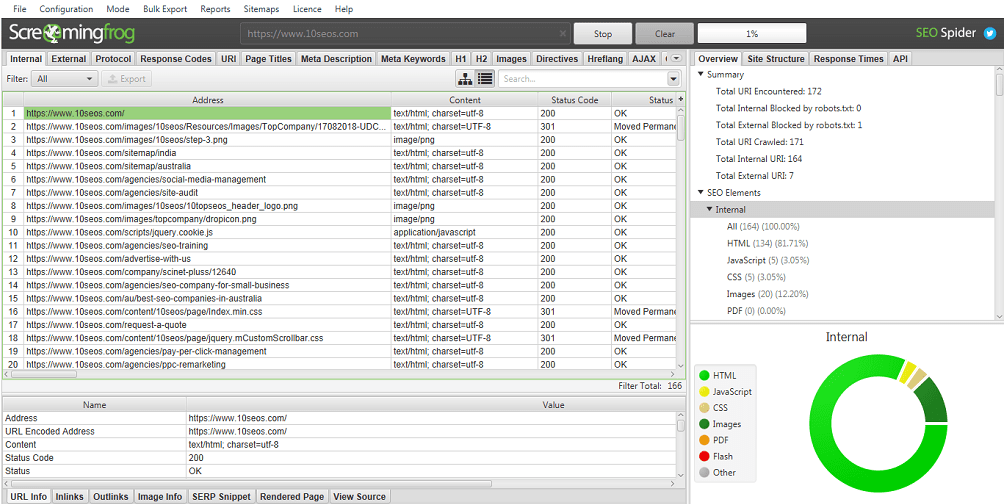Open the Reports menu
The width and height of the screenshot is (1004, 504).
click(215, 9)
